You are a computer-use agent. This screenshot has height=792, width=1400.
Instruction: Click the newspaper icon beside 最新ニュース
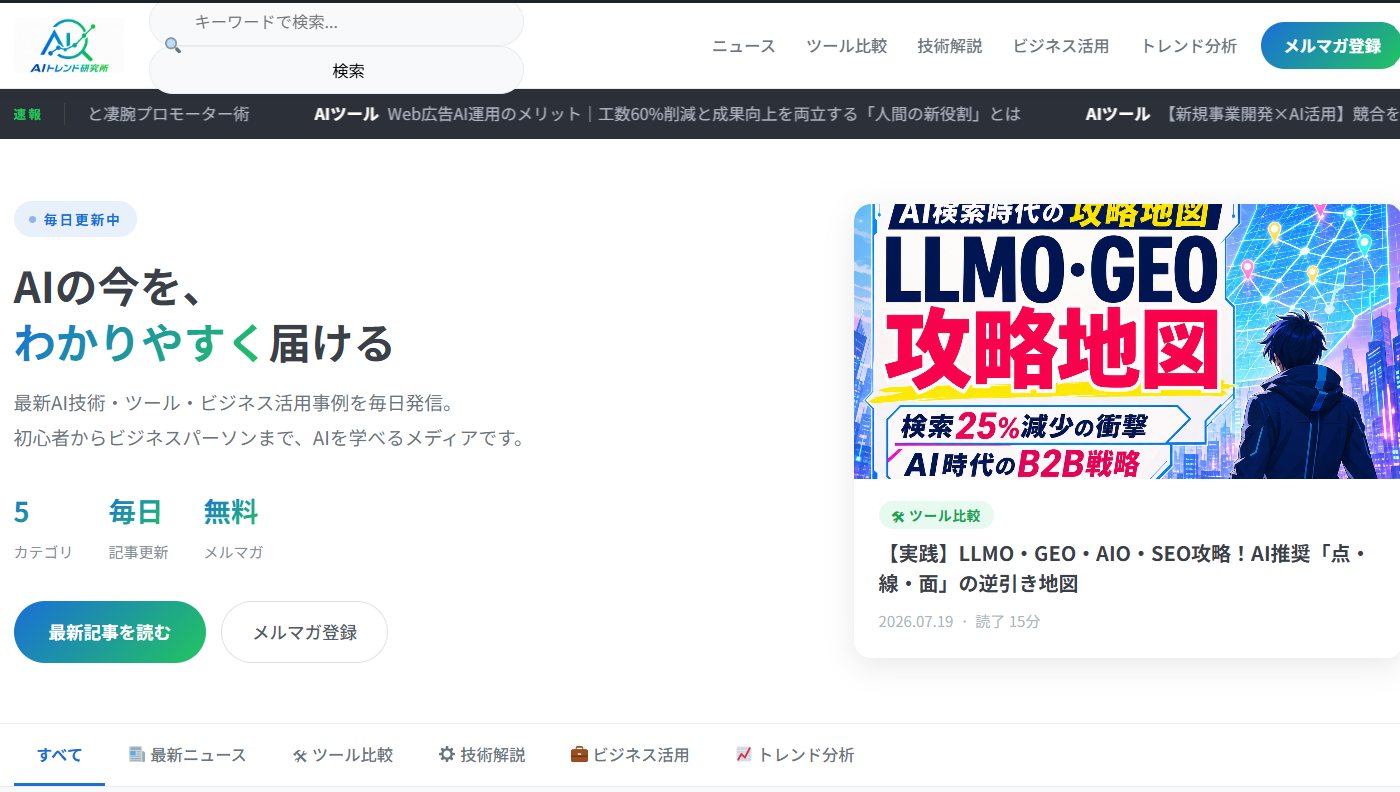[x=137, y=754]
